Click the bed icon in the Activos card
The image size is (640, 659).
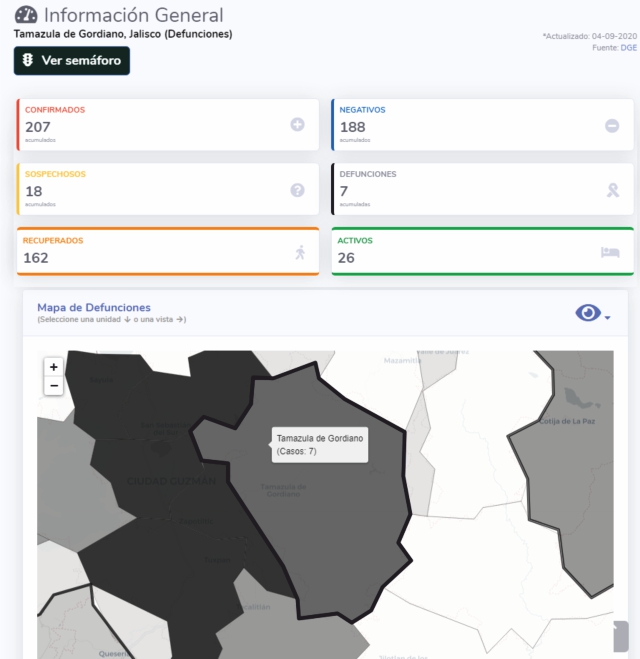[610, 252]
